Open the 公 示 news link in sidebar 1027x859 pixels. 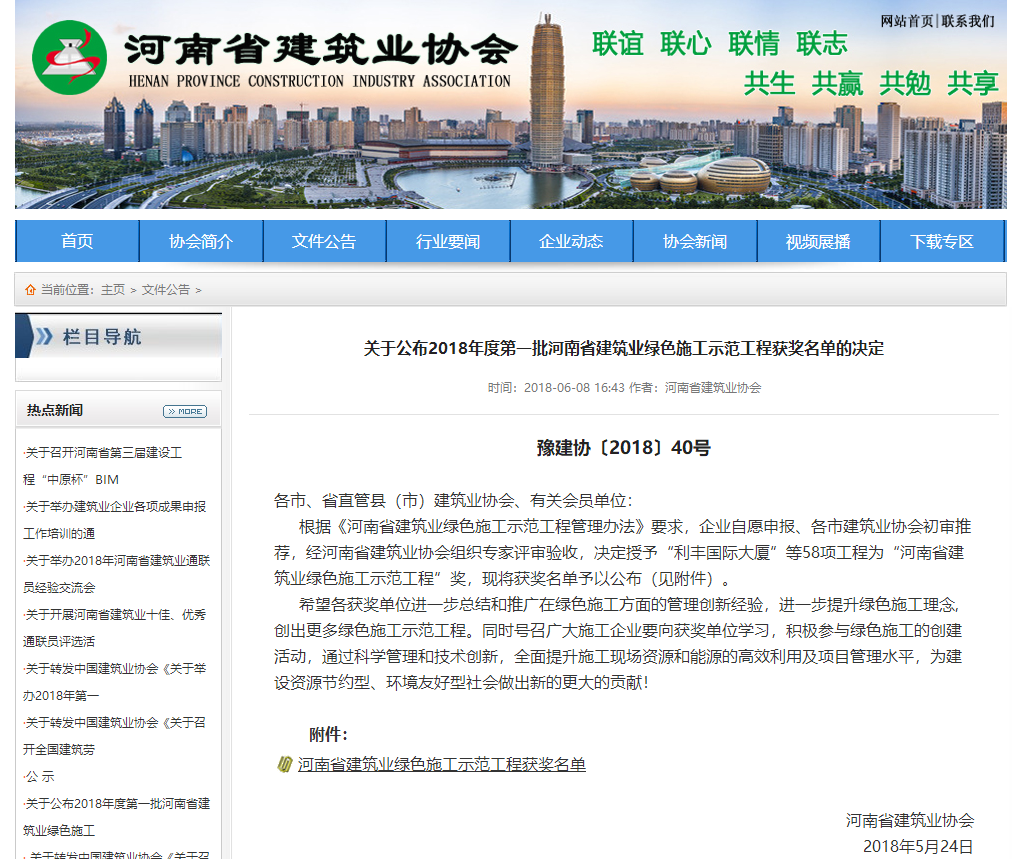click(40, 777)
